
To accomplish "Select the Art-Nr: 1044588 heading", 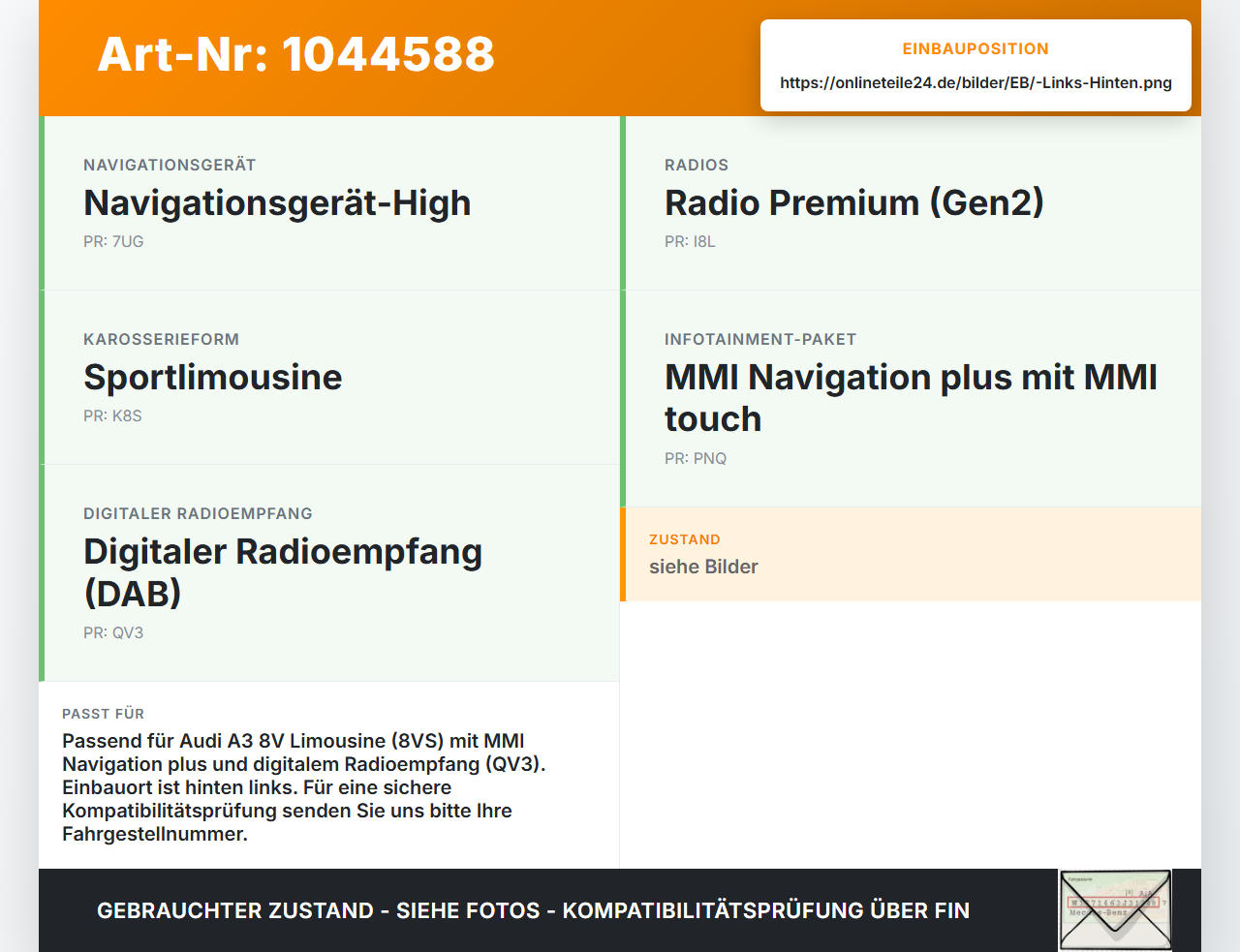I will pyautogui.click(x=296, y=54).
